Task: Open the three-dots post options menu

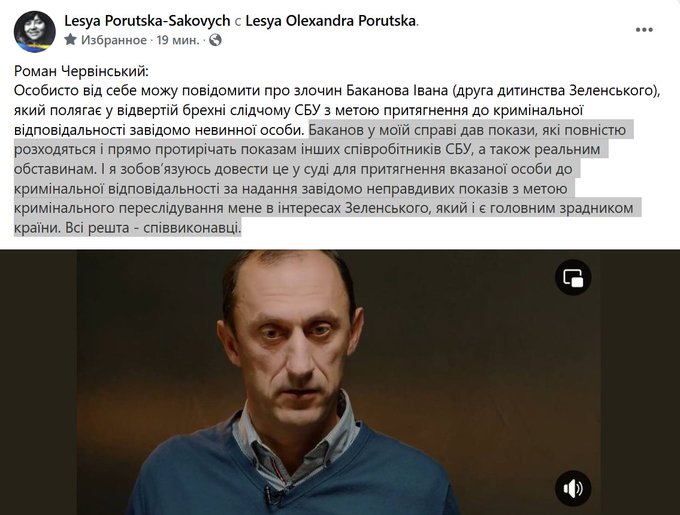Action: [x=644, y=29]
